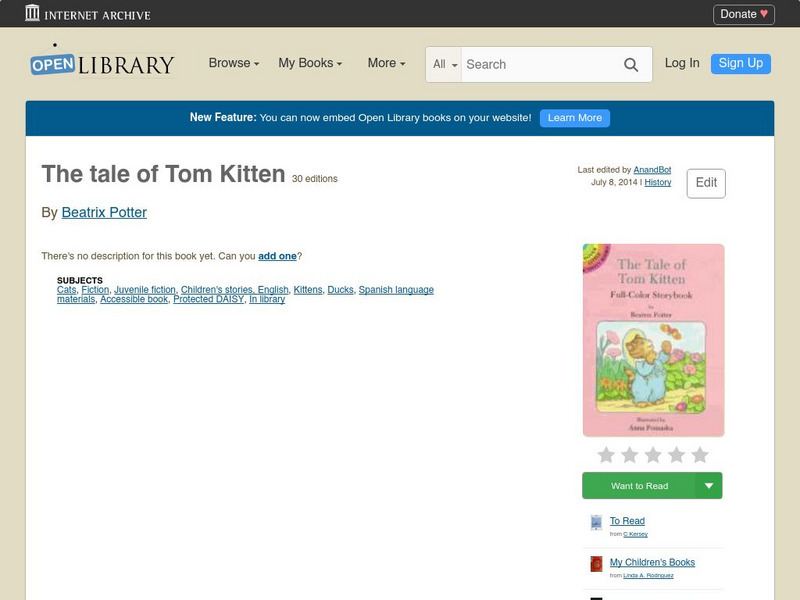
Task: Click the Sign Up button
Action: (x=740, y=63)
